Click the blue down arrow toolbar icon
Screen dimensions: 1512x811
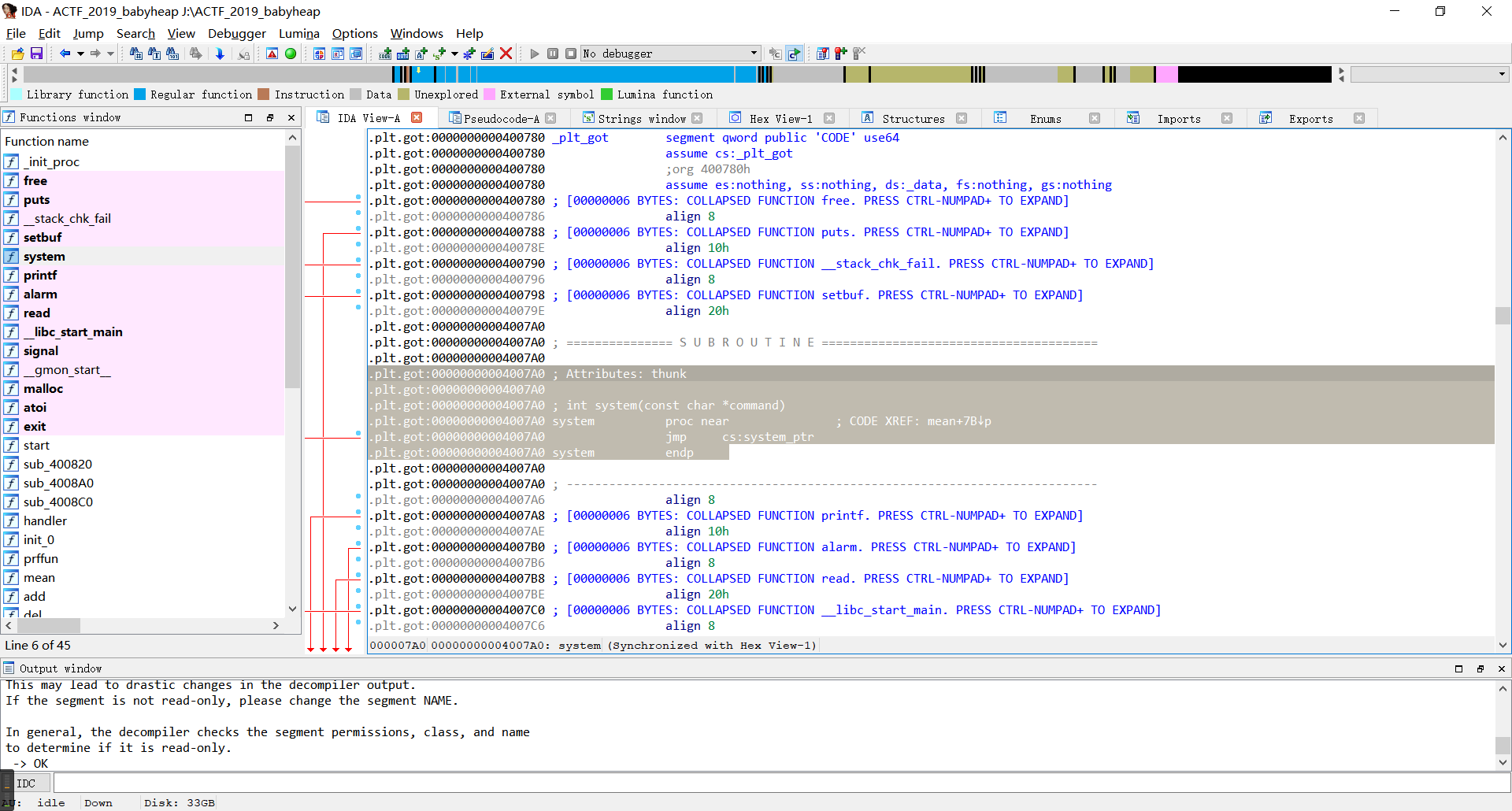pos(220,54)
